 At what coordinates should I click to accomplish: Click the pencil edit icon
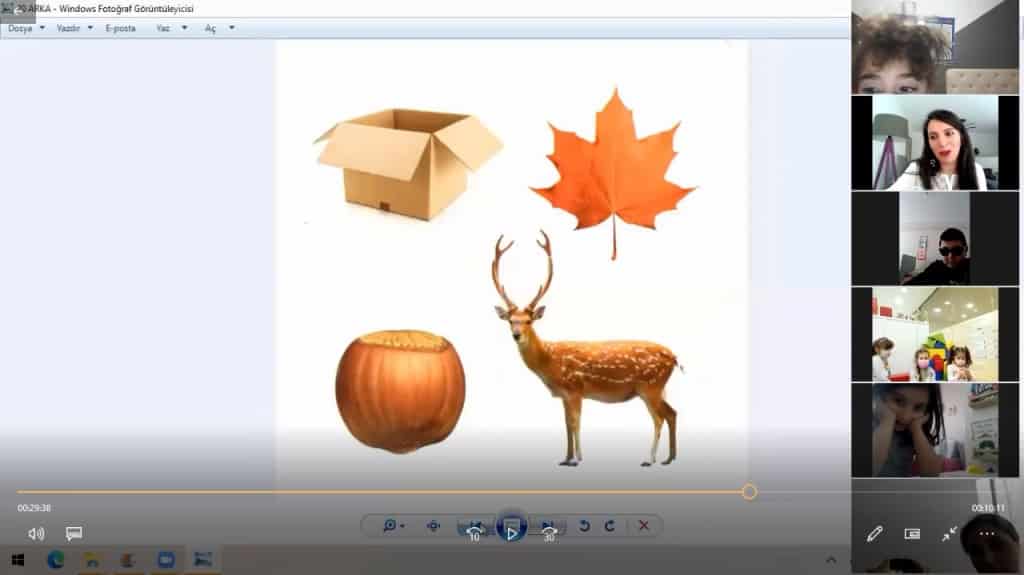pos(874,534)
